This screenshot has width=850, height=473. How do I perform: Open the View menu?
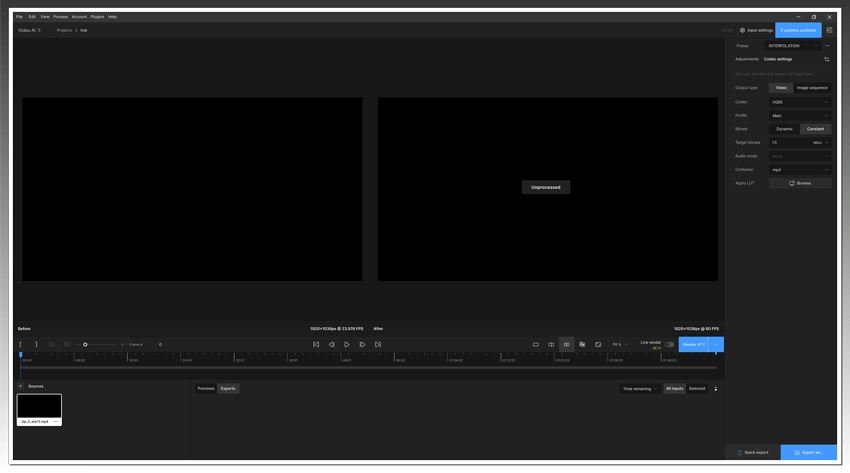(x=45, y=17)
